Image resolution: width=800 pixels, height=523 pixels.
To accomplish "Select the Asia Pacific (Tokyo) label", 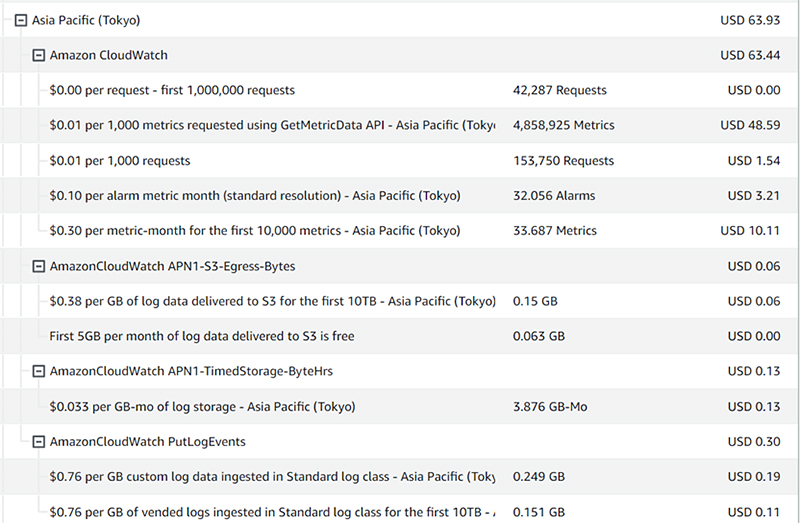I will [x=86, y=20].
